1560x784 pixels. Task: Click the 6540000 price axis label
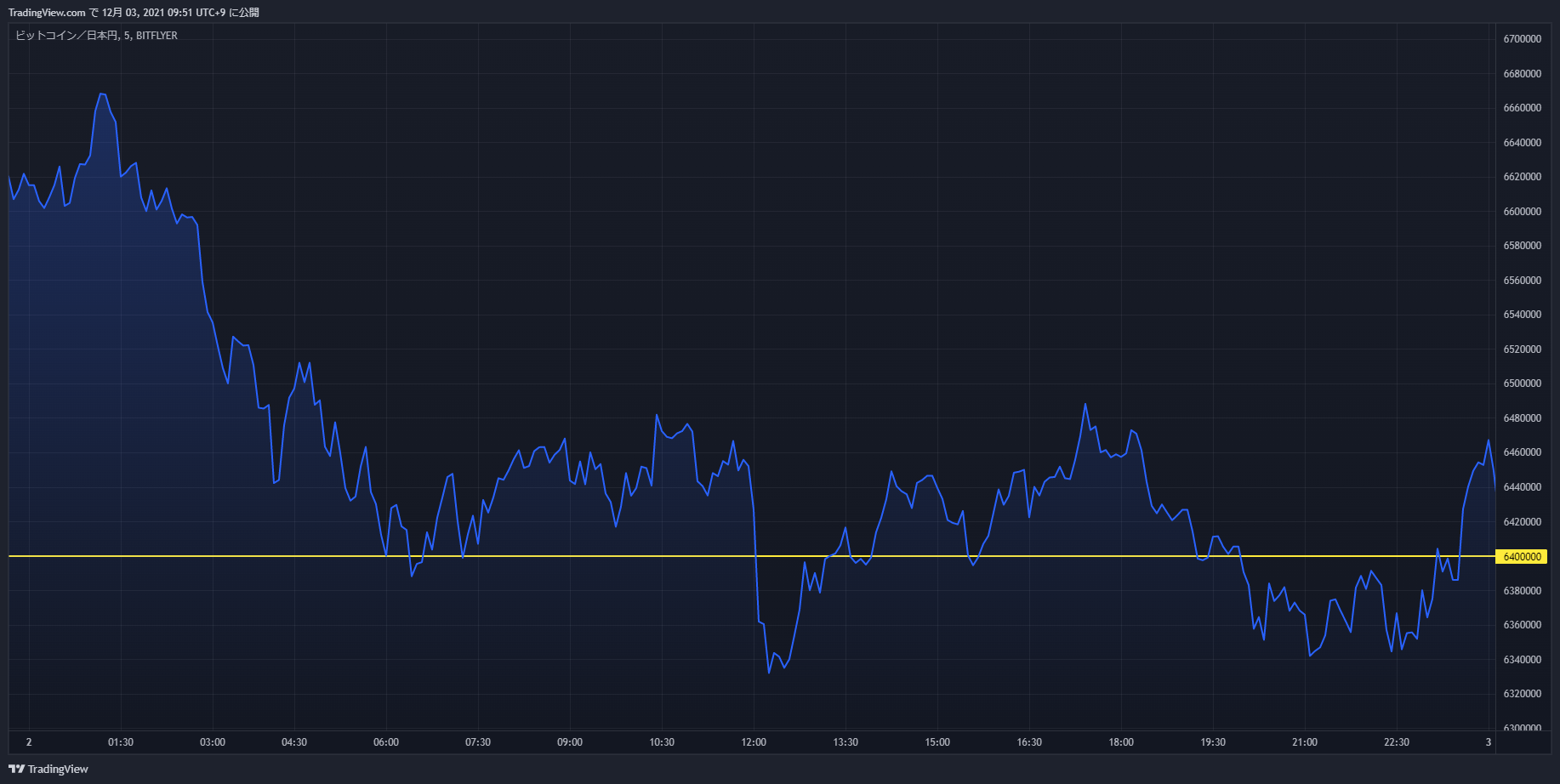coord(1523,315)
